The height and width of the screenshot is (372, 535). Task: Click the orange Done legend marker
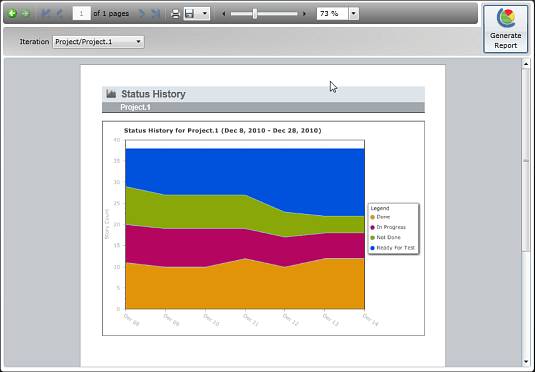[372, 217]
